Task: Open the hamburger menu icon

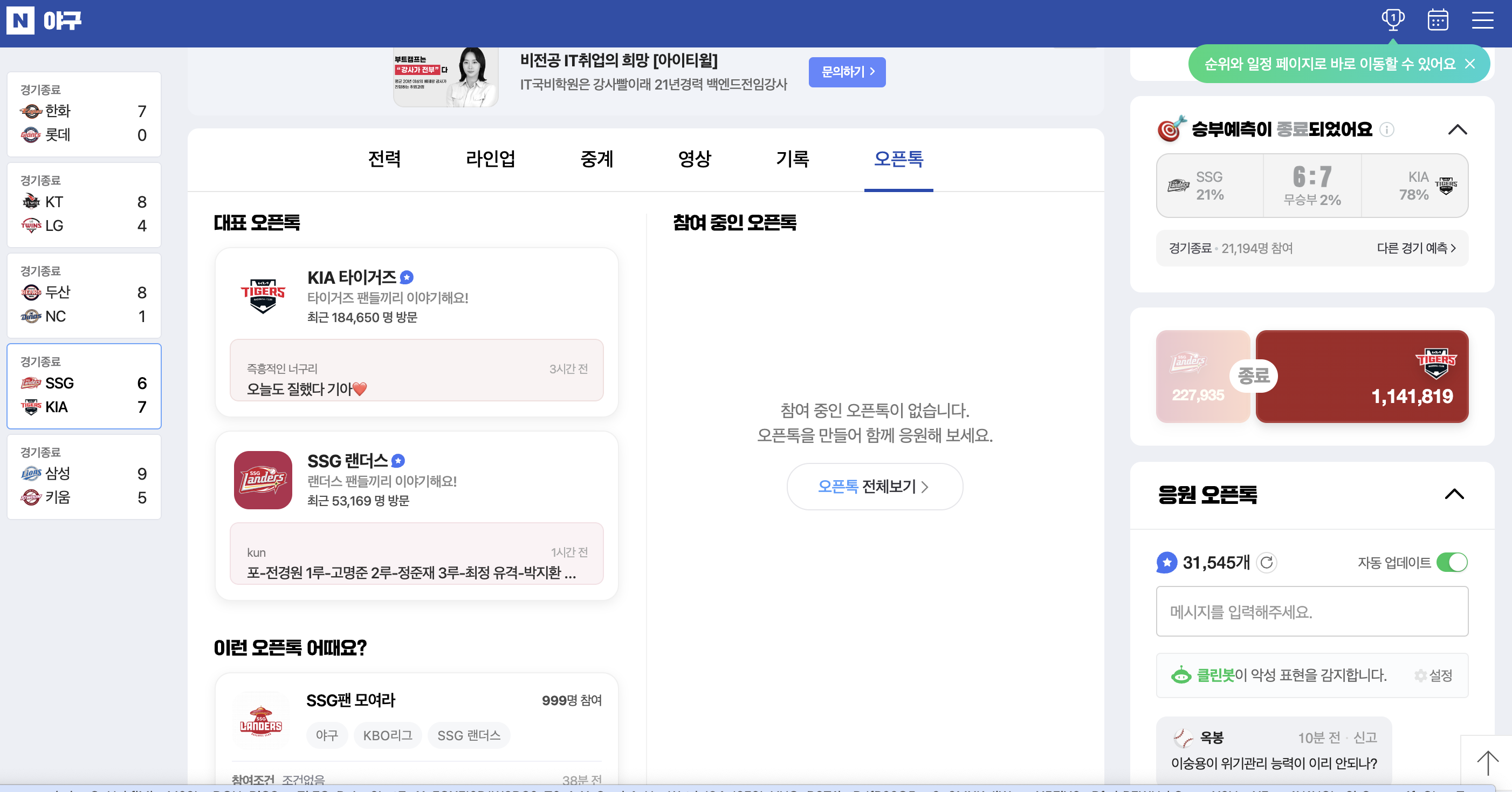Action: [x=1482, y=20]
